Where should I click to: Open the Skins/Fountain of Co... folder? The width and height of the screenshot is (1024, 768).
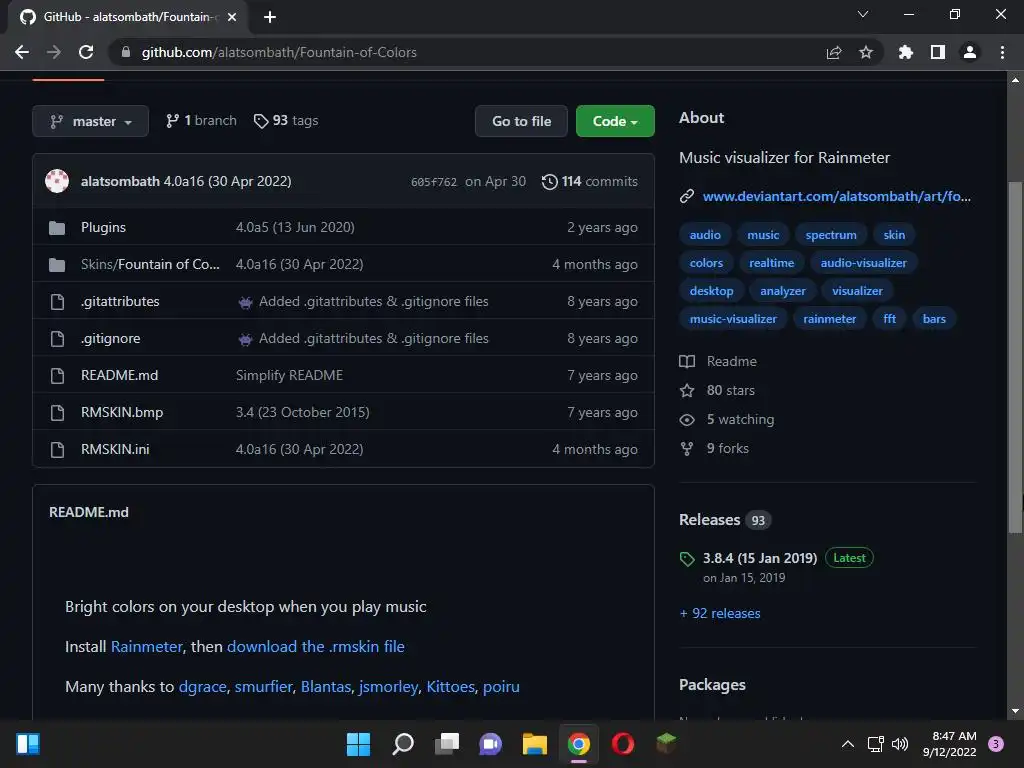coord(150,264)
